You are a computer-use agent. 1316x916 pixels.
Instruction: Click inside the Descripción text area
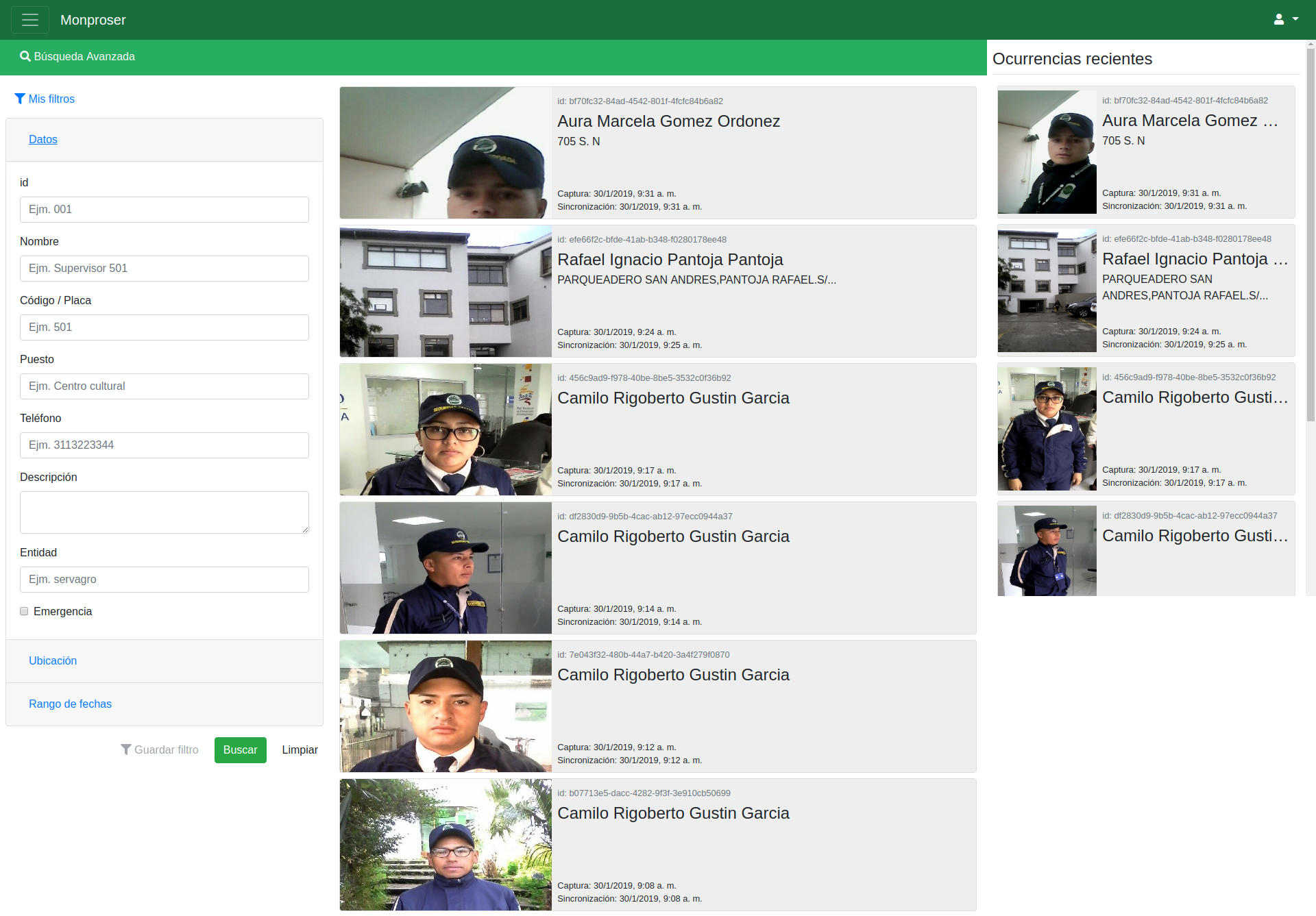(164, 512)
